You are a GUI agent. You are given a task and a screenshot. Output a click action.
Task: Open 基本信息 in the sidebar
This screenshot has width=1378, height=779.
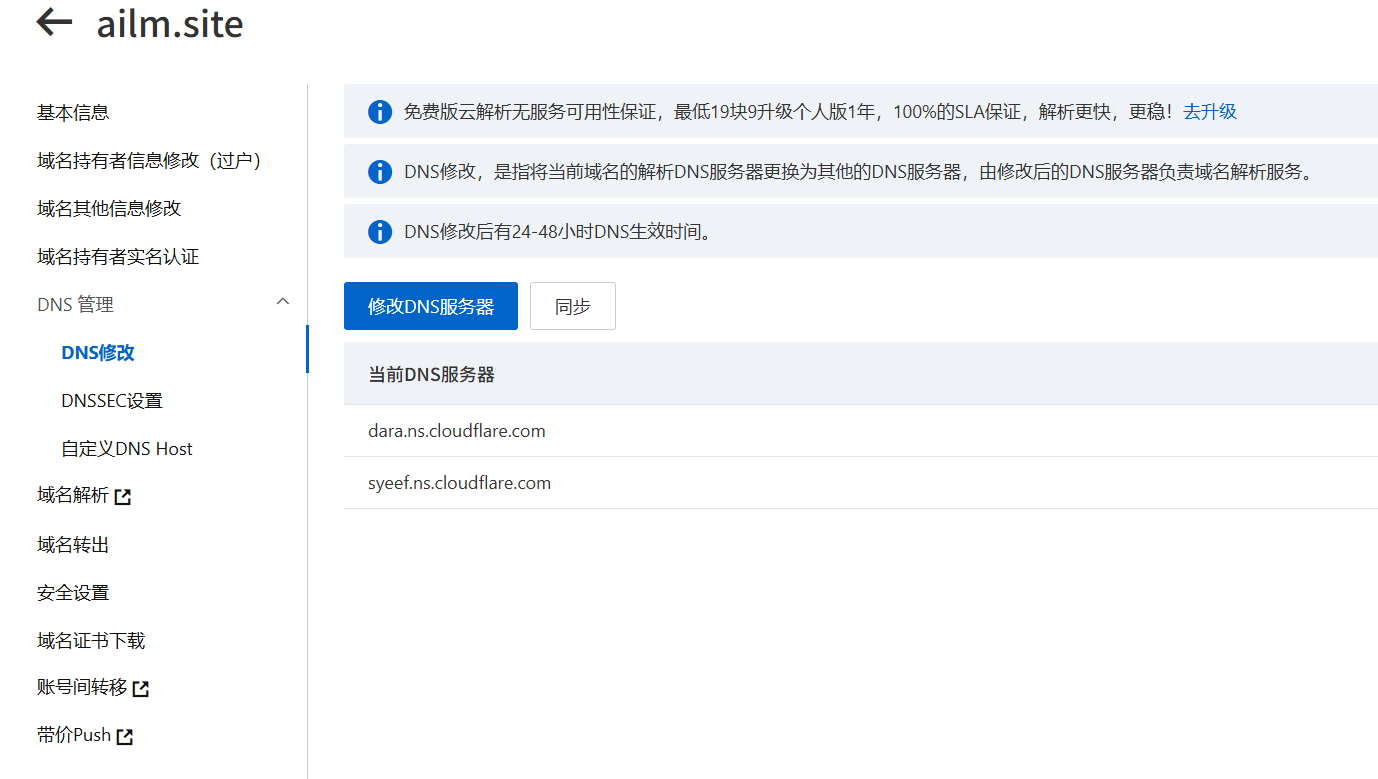(x=73, y=113)
